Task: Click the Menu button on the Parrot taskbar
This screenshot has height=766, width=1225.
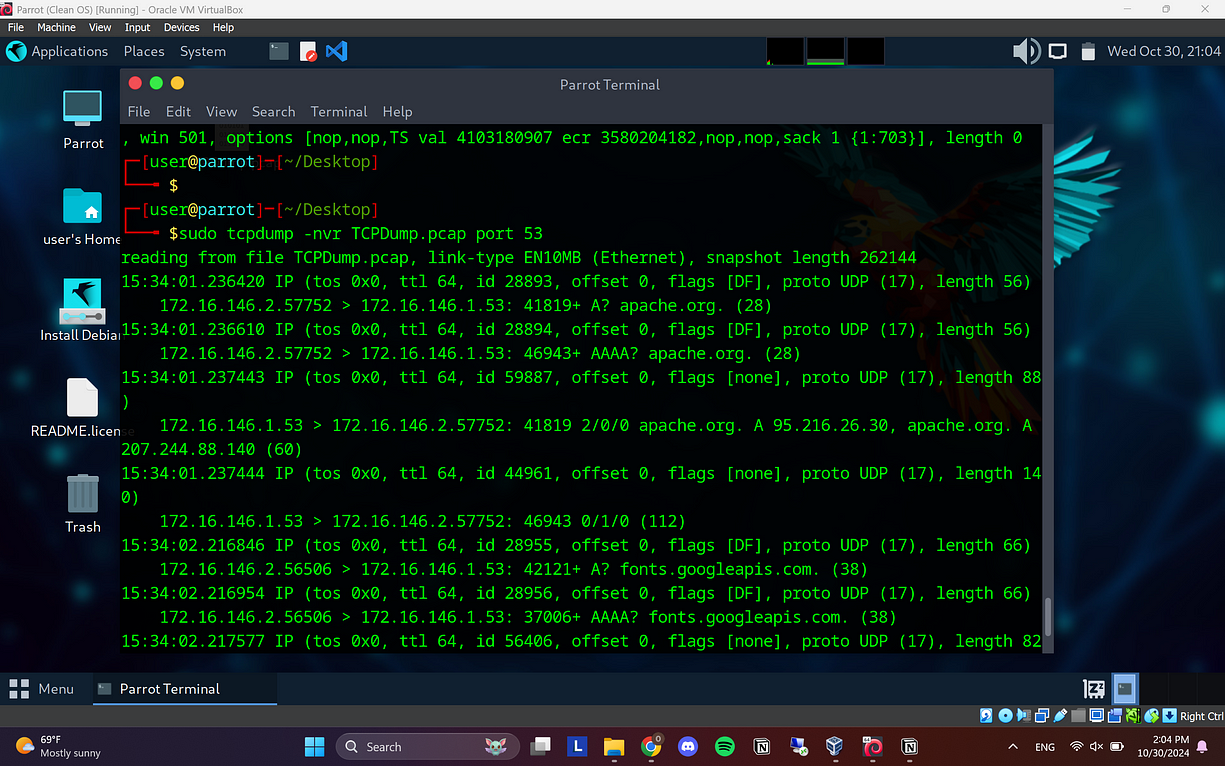Action: tap(44, 689)
